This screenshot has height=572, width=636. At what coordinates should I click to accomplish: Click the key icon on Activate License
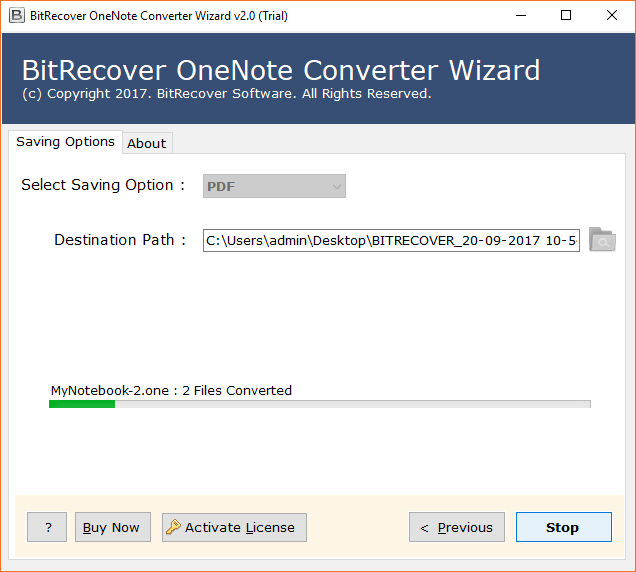[x=173, y=527]
